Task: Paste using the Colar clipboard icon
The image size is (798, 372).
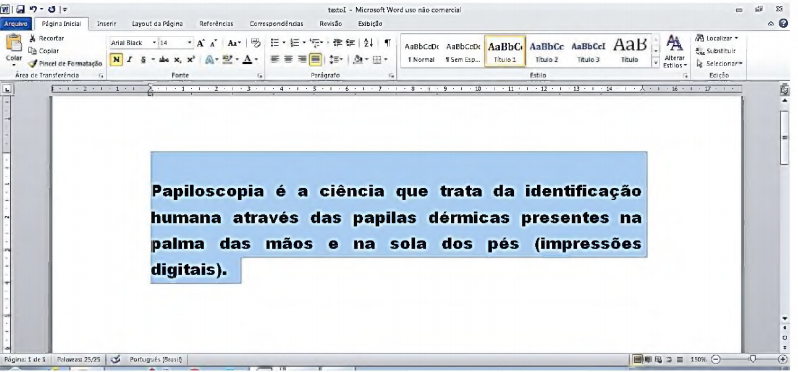Action: click(x=14, y=43)
